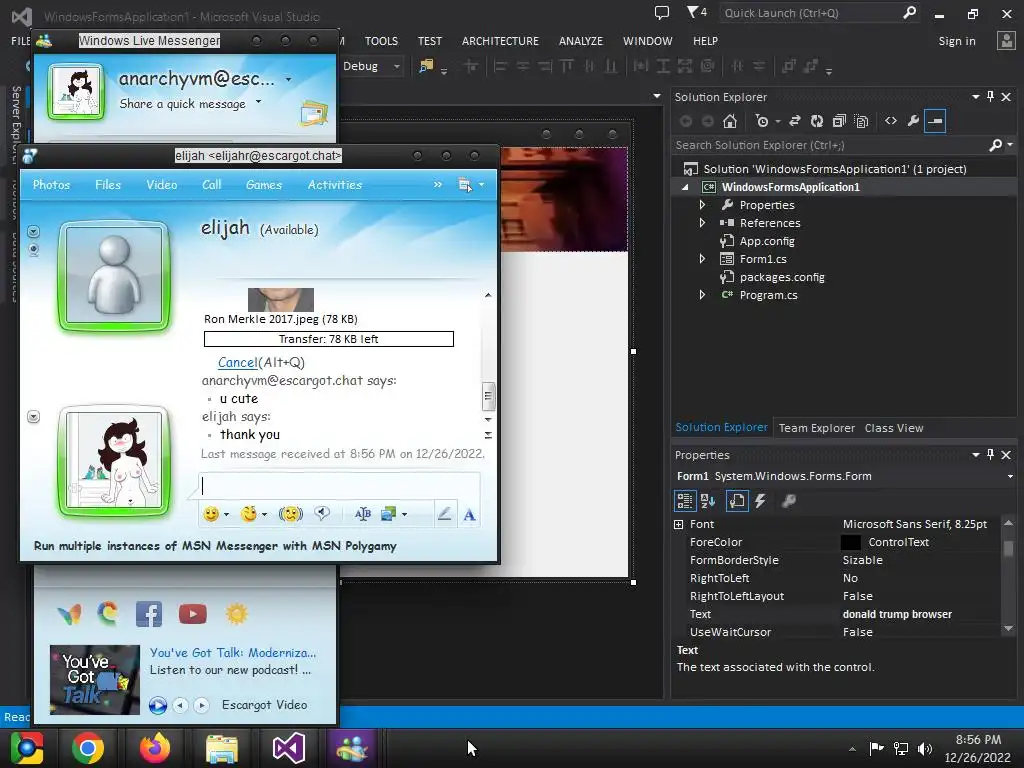Click Photos in chat toolbar
Viewport: 1024px width, 768px height.
point(52,185)
